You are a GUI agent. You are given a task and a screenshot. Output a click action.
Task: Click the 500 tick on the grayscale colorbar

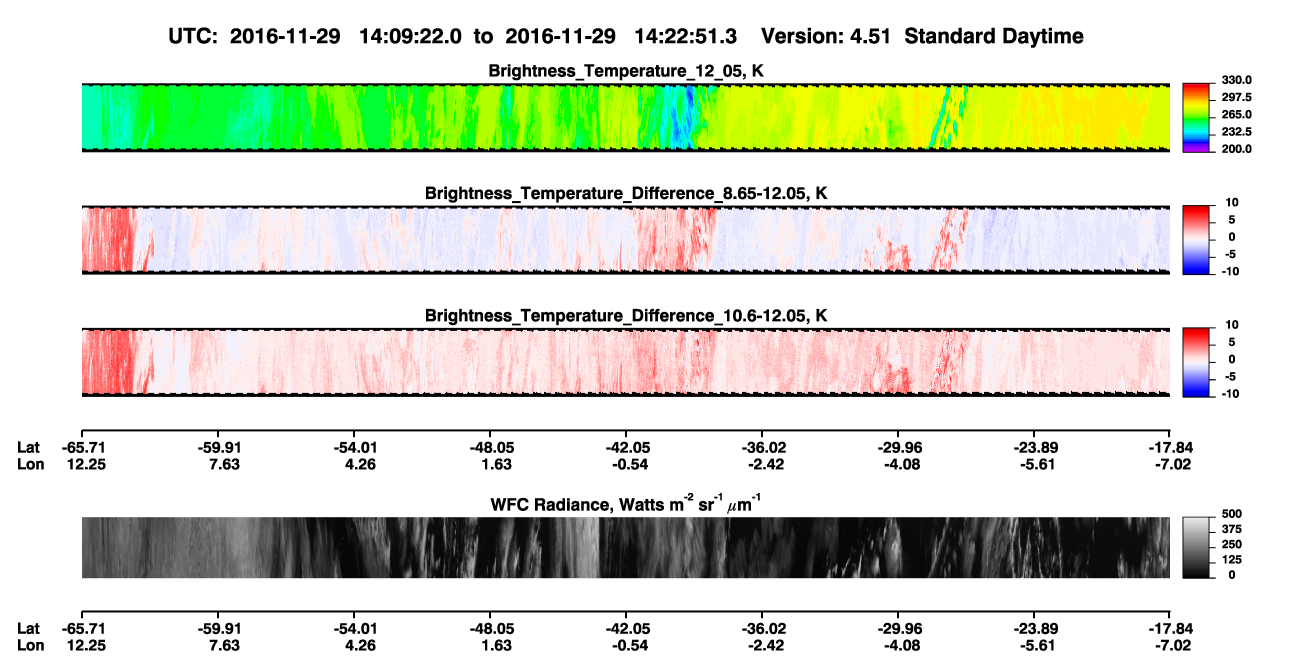pos(1230,514)
